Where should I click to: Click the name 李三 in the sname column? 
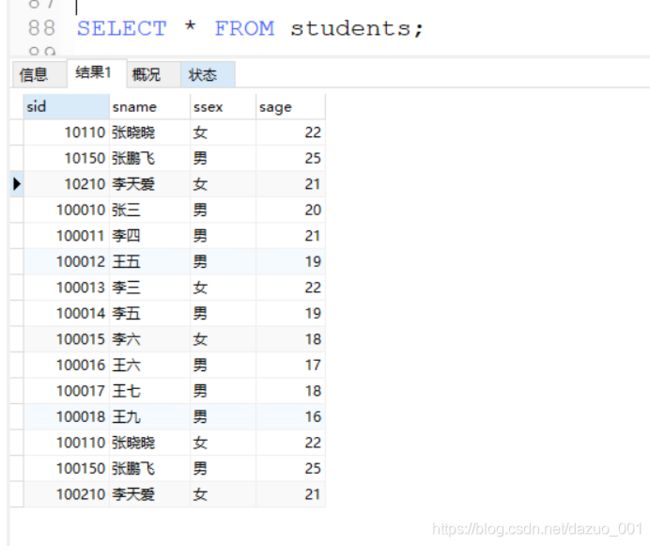click(126, 287)
